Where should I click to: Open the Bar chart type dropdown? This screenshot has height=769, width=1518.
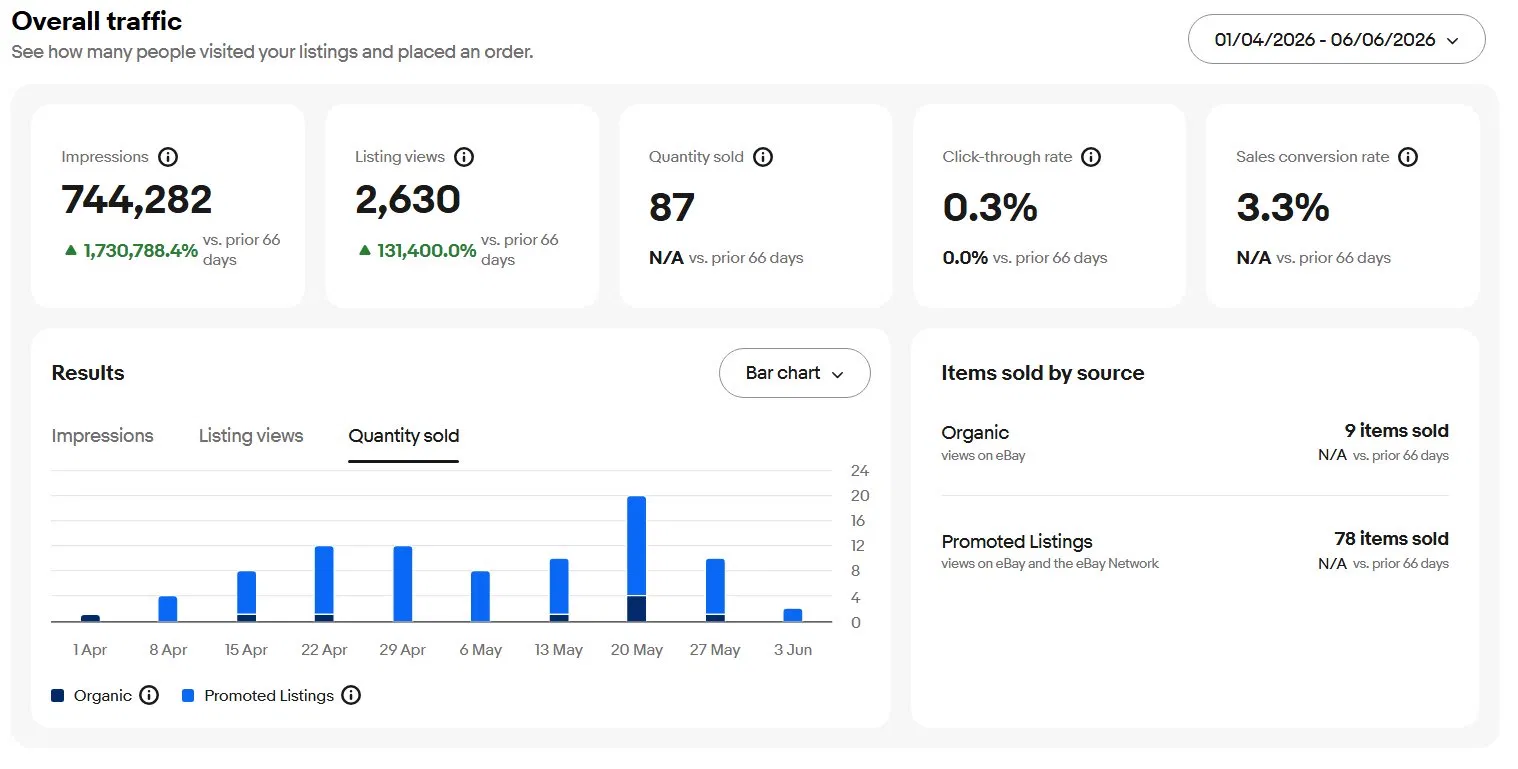pyautogui.click(x=795, y=373)
